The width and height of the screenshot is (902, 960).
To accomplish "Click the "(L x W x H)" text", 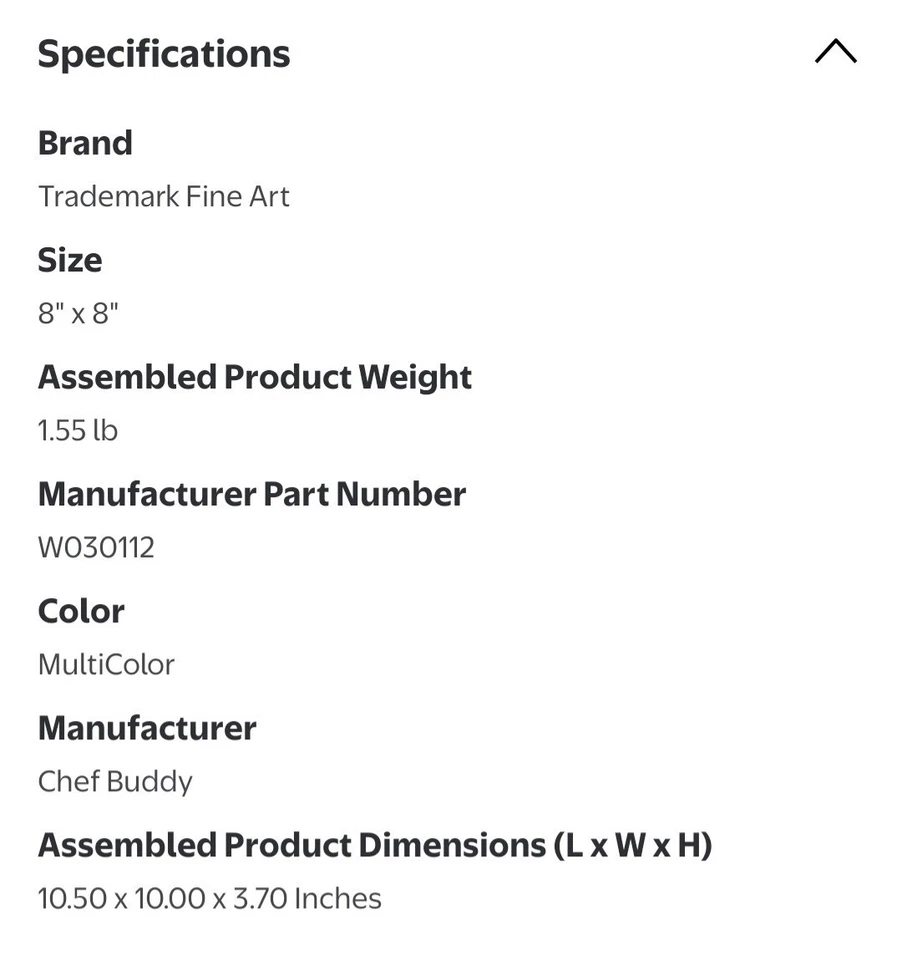I will (x=632, y=845).
